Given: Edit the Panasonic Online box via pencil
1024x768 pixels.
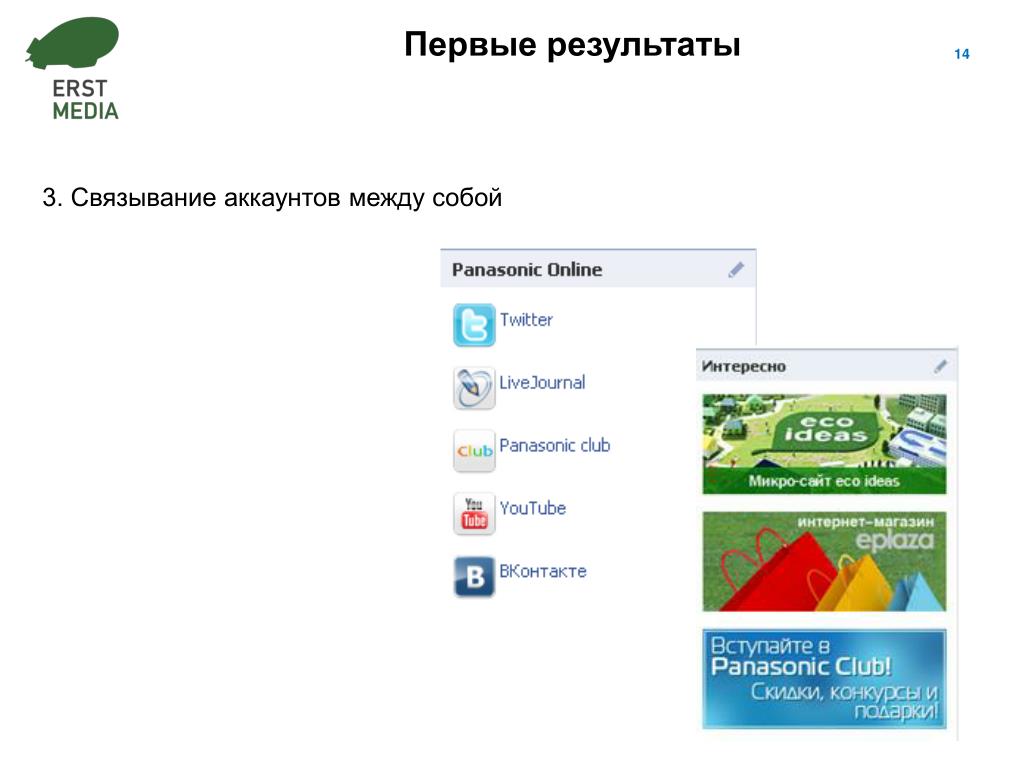Looking at the screenshot, I should click(736, 270).
